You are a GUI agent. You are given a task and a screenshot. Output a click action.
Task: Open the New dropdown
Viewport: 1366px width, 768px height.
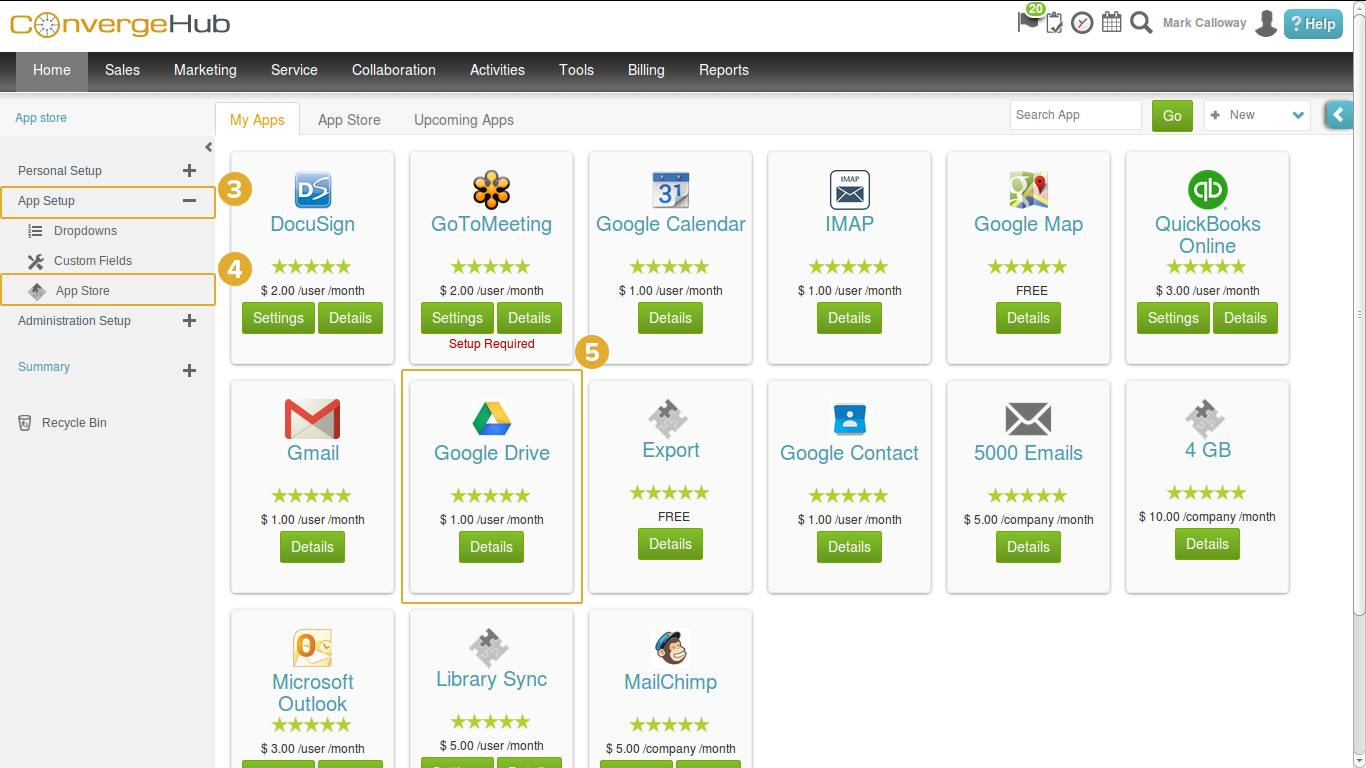pyautogui.click(x=1257, y=115)
